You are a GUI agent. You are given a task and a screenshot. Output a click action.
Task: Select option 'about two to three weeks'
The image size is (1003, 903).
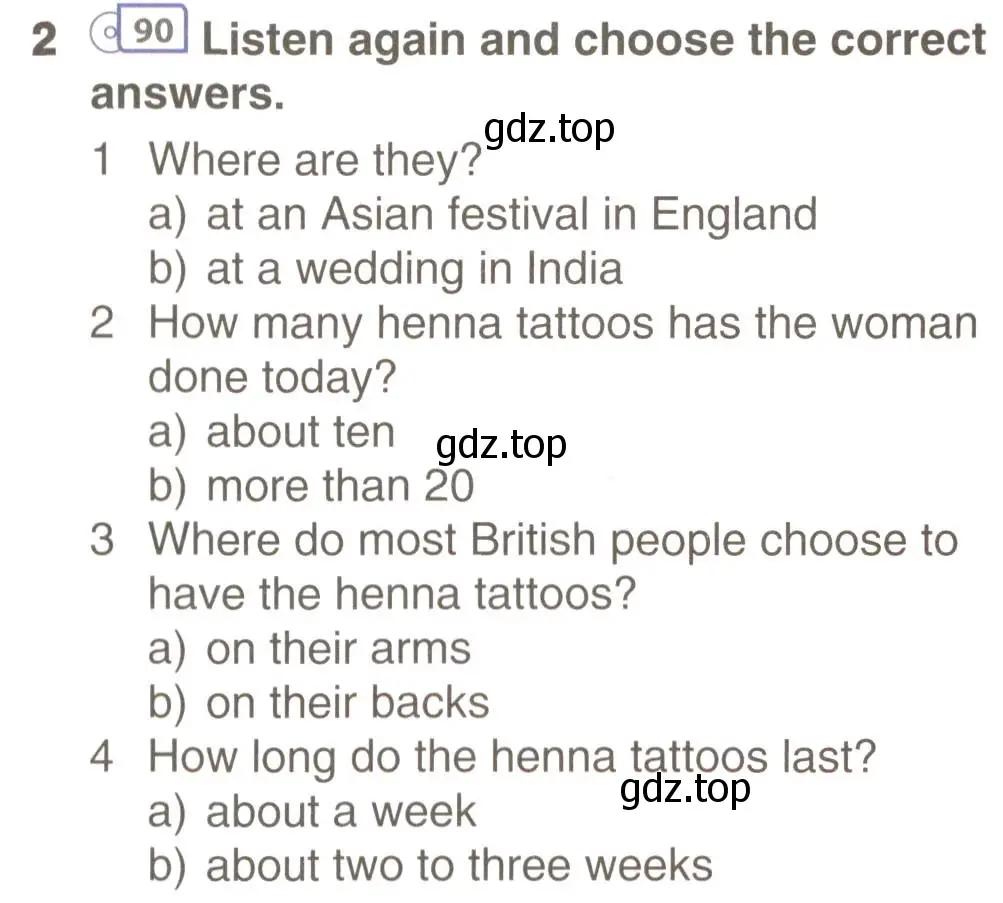coord(430,867)
